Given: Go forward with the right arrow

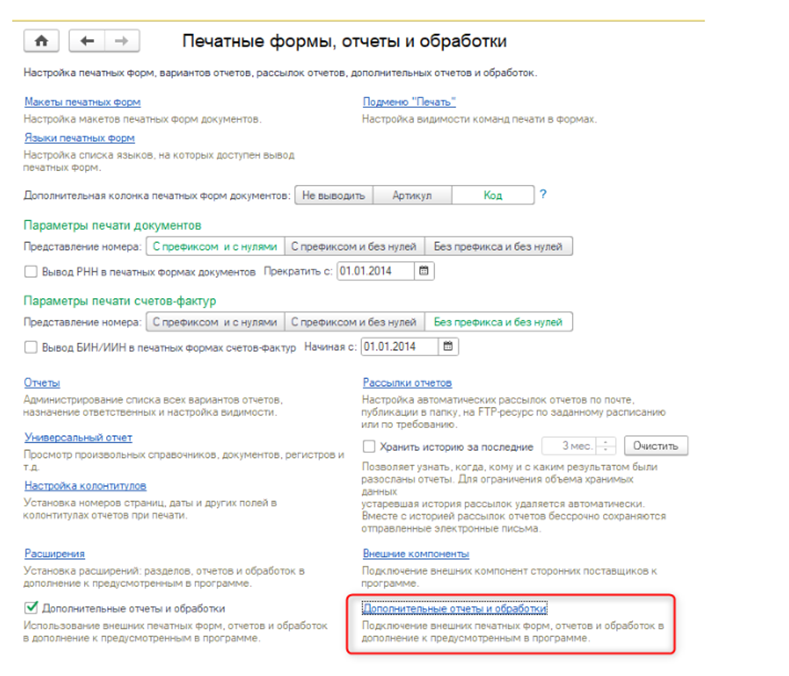Looking at the screenshot, I should pos(121,41).
